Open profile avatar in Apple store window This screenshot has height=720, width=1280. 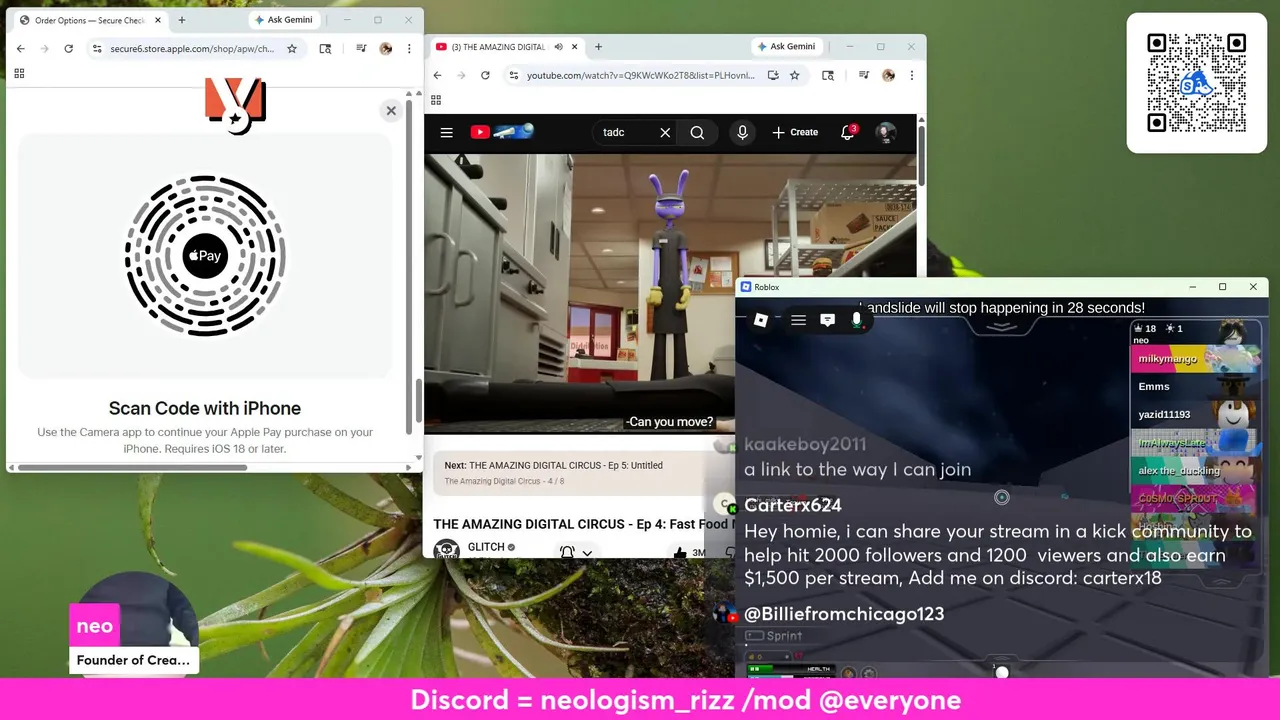coord(386,48)
